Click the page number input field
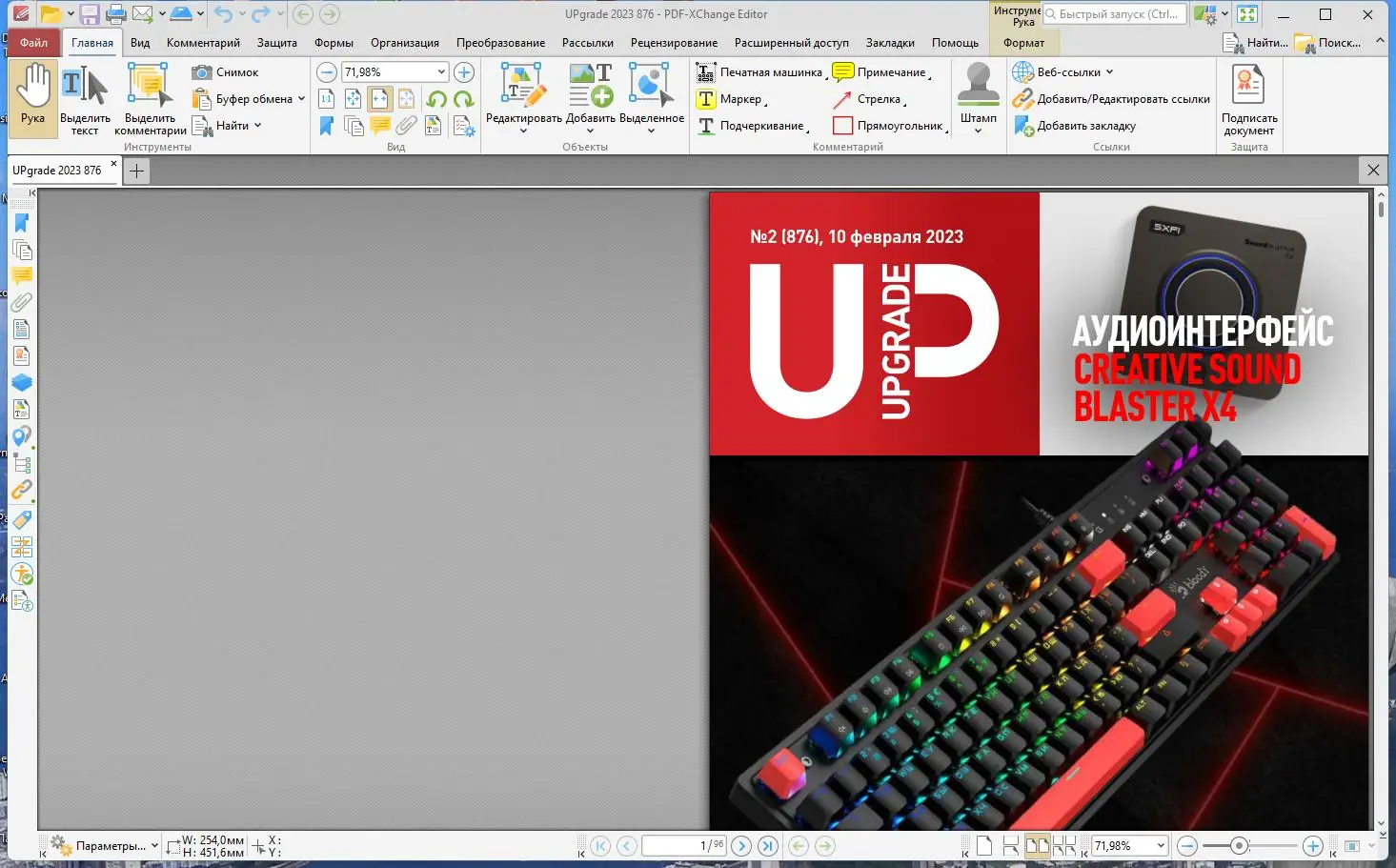Screen dimensions: 1396x868 pos(684,845)
